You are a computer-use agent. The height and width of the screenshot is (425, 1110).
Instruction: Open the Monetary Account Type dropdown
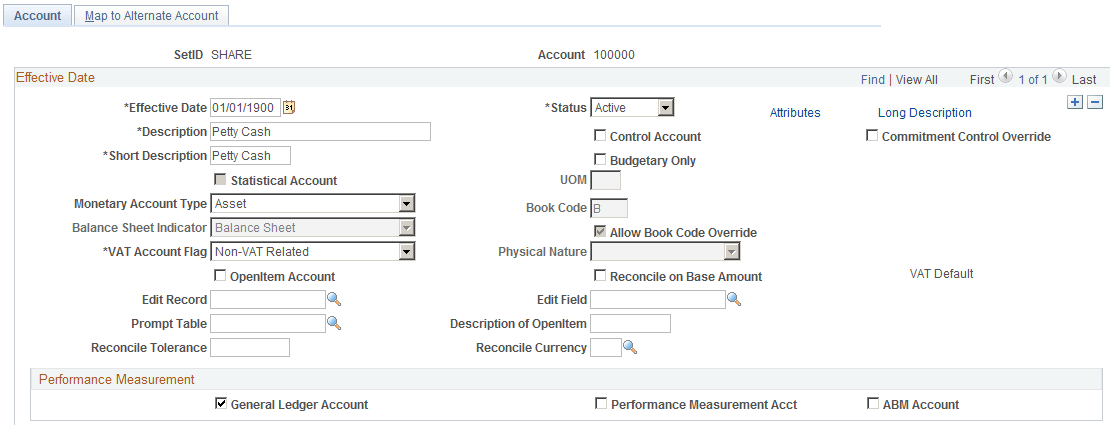(313, 204)
